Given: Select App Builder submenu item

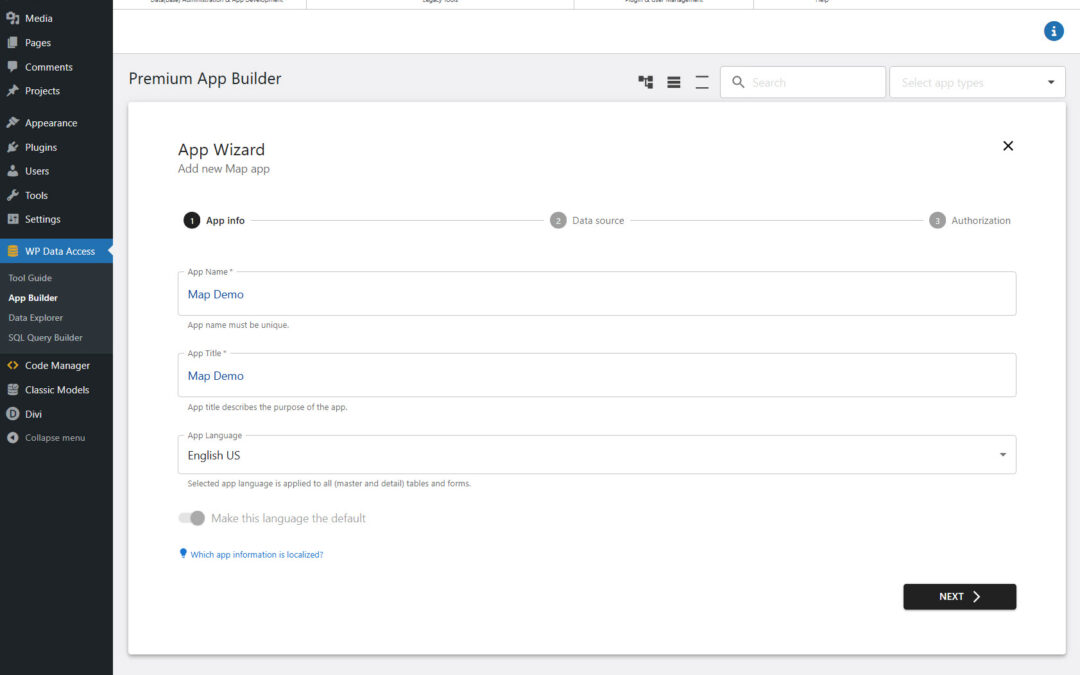Looking at the screenshot, I should [x=33, y=298].
